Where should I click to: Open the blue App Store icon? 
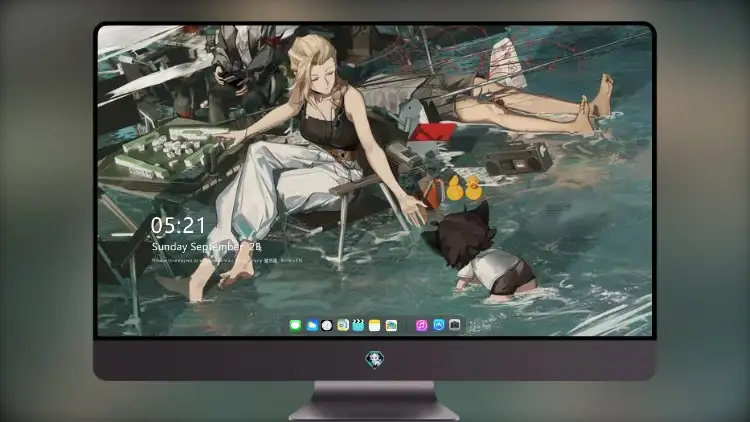click(439, 325)
